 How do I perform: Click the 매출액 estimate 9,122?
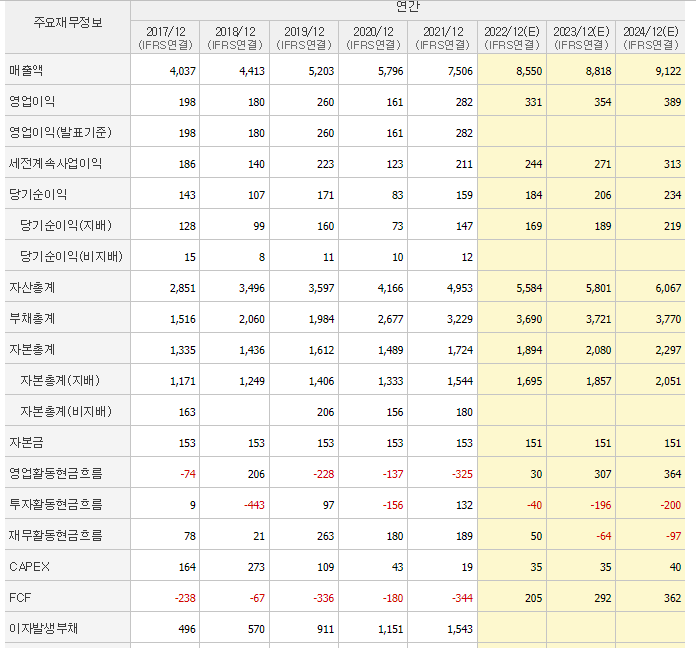[x=668, y=71]
